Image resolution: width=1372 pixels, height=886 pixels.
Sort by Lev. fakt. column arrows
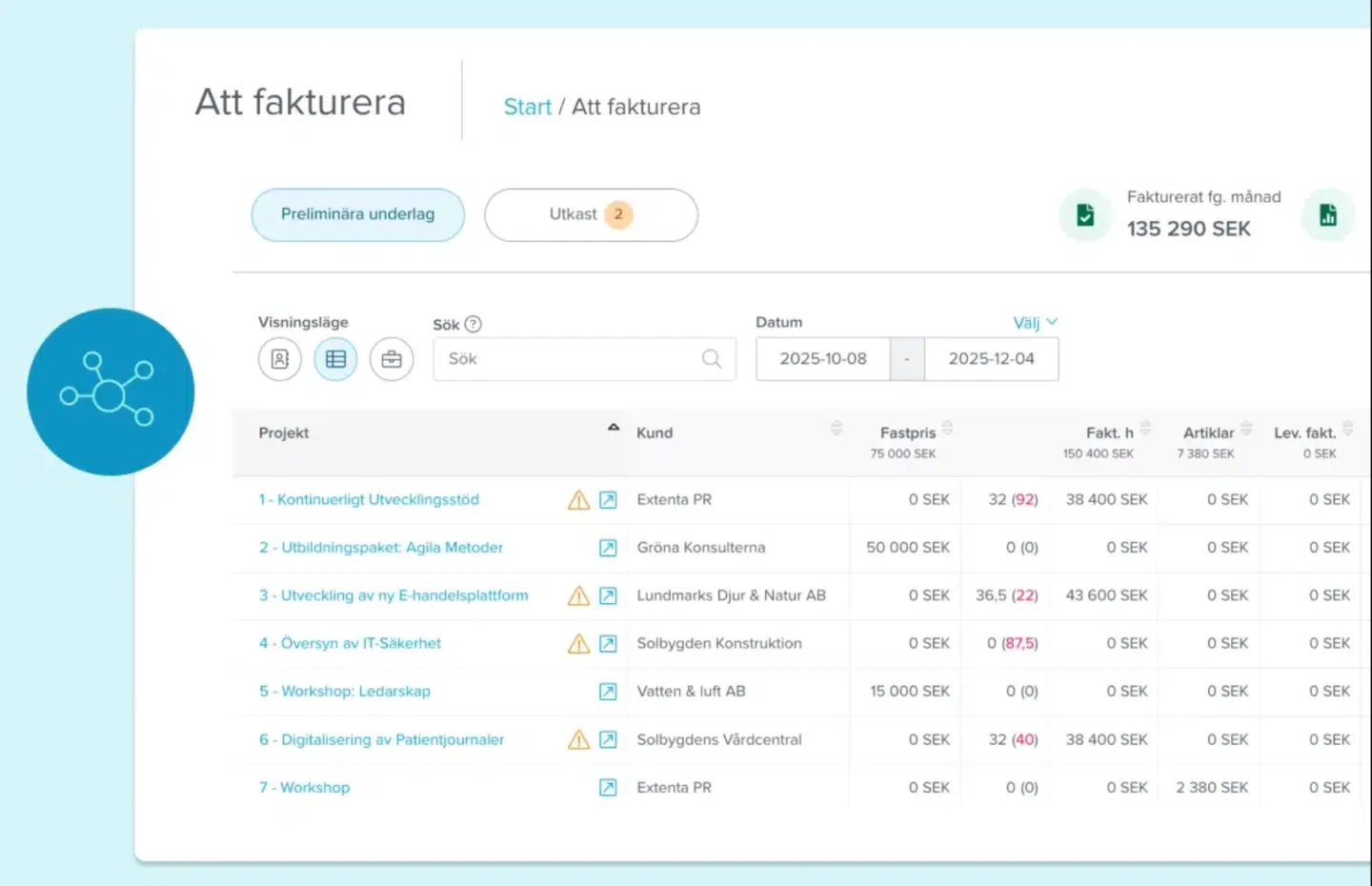click(x=1347, y=428)
